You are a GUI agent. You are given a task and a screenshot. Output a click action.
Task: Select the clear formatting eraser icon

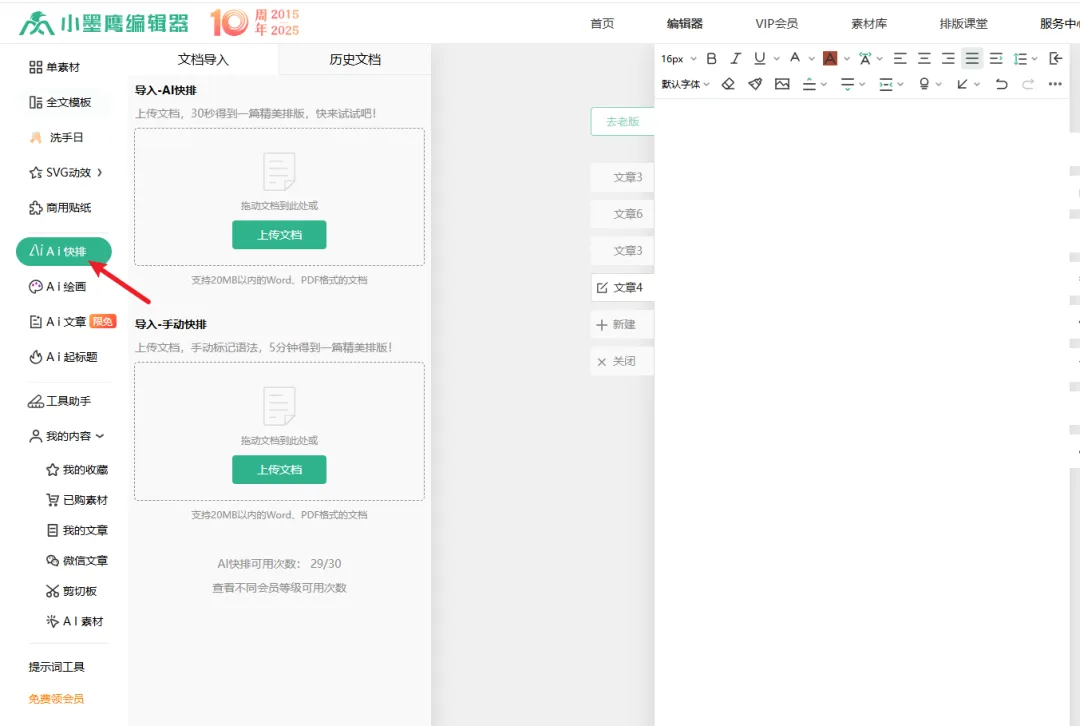pos(728,84)
